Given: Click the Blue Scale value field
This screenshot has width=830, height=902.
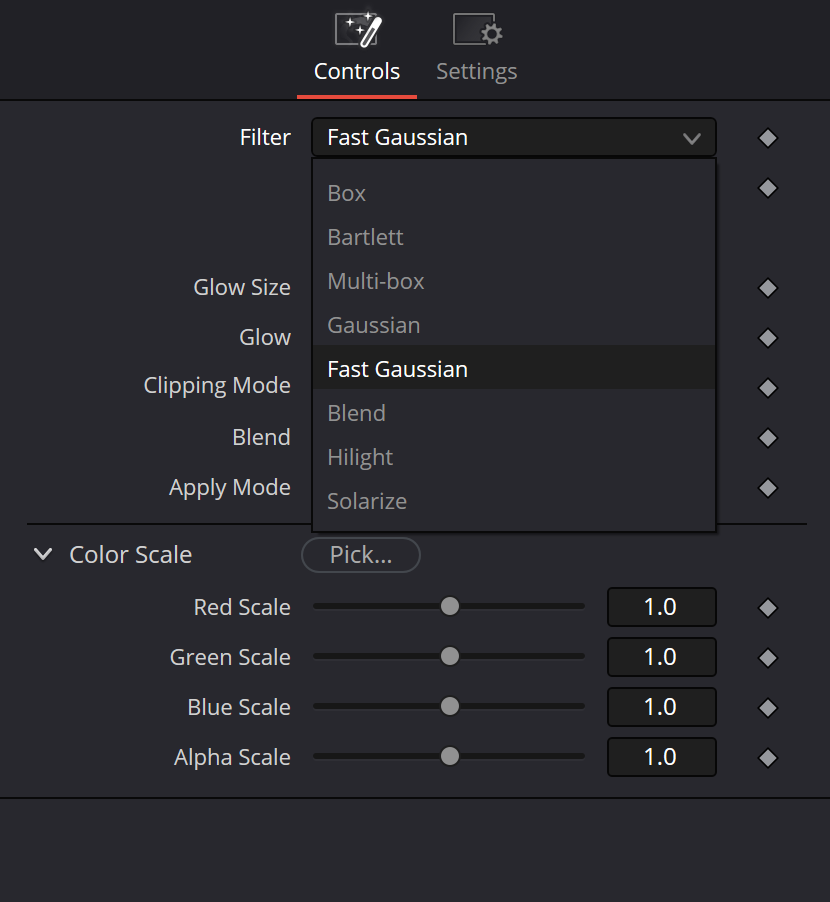Looking at the screenshot, I should 661,707.
